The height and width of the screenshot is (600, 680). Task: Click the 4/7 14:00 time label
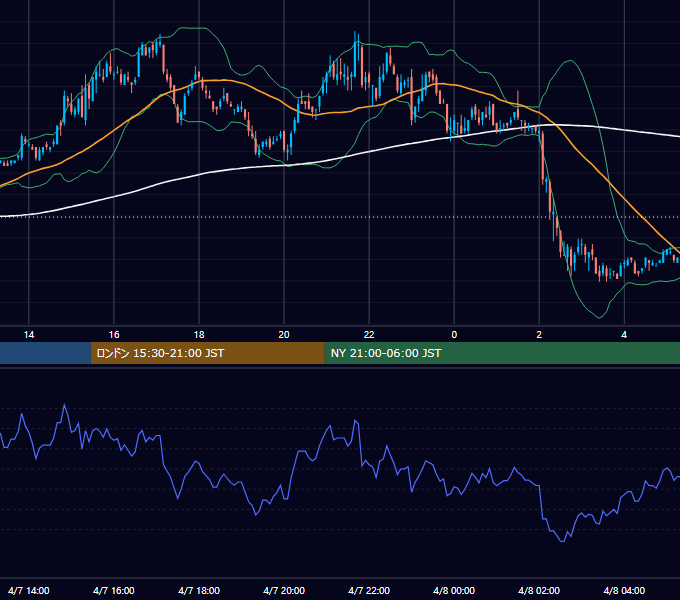29,590
